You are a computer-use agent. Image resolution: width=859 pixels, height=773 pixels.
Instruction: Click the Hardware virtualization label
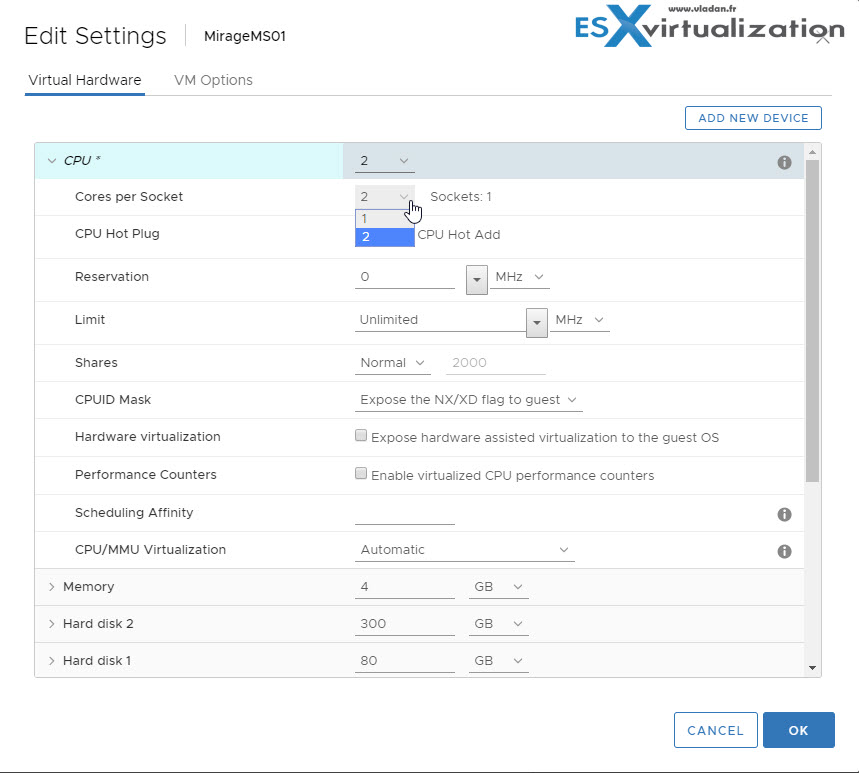[x=148, y=437]
